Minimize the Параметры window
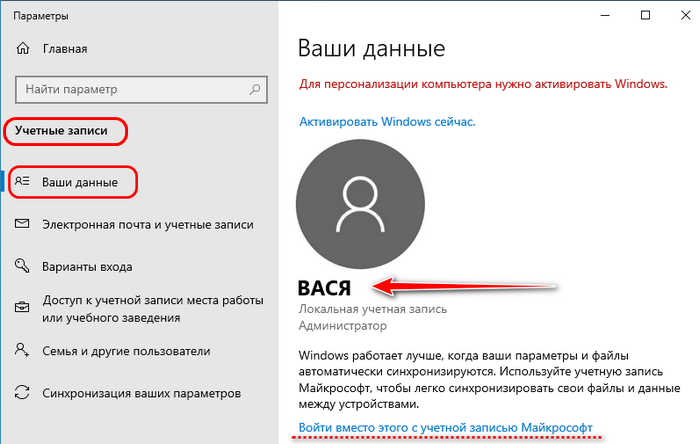The width and height of the screenshot is (700, 444). point(605,15)
